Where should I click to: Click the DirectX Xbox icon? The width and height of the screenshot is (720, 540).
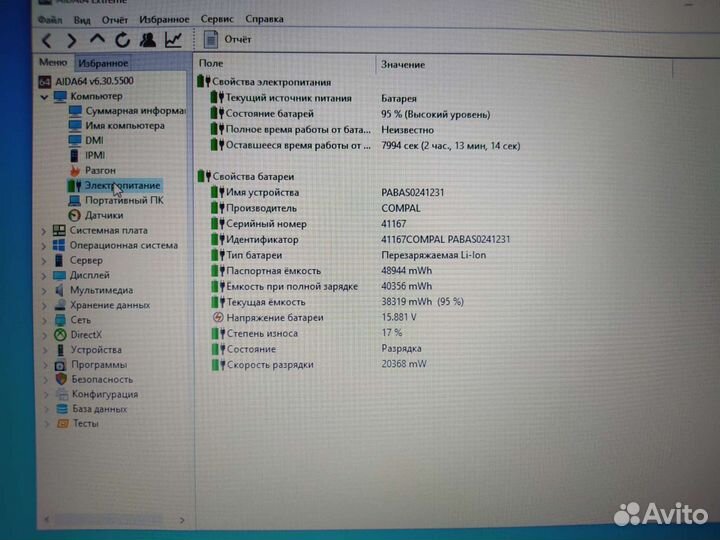pos(60,335)
